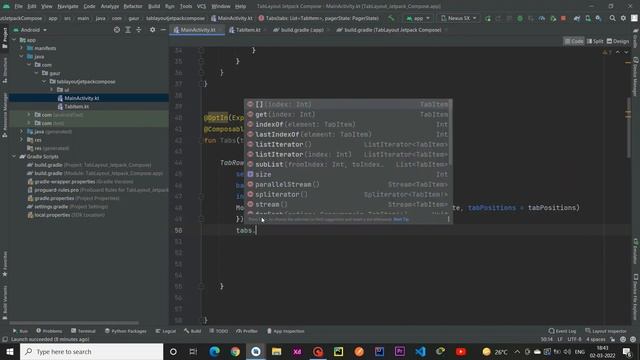Open the Nexus 5X device dropdown
Image resolution: width=640 pixels, height=360 pixels.
(458, 18)
